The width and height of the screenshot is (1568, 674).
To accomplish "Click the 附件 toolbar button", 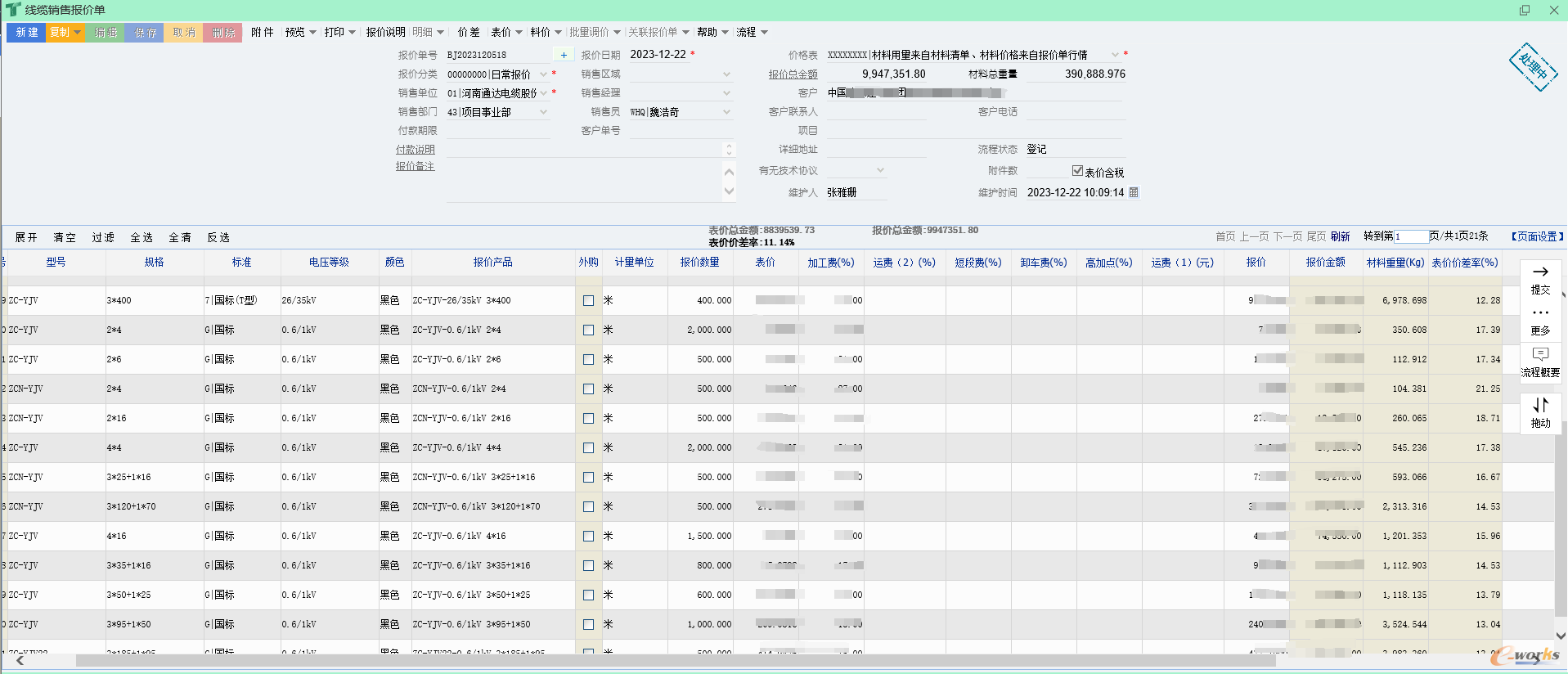I will pyautogui.click(x=262, y=32).
